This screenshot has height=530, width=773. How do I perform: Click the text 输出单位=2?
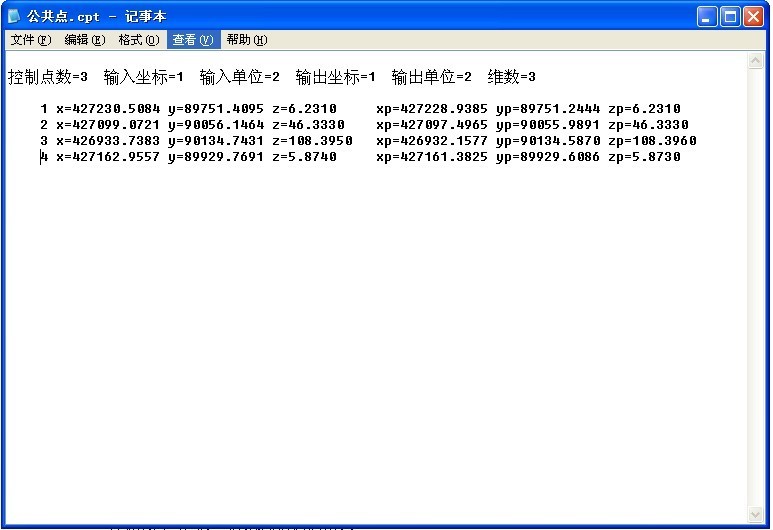coord(431,77)
